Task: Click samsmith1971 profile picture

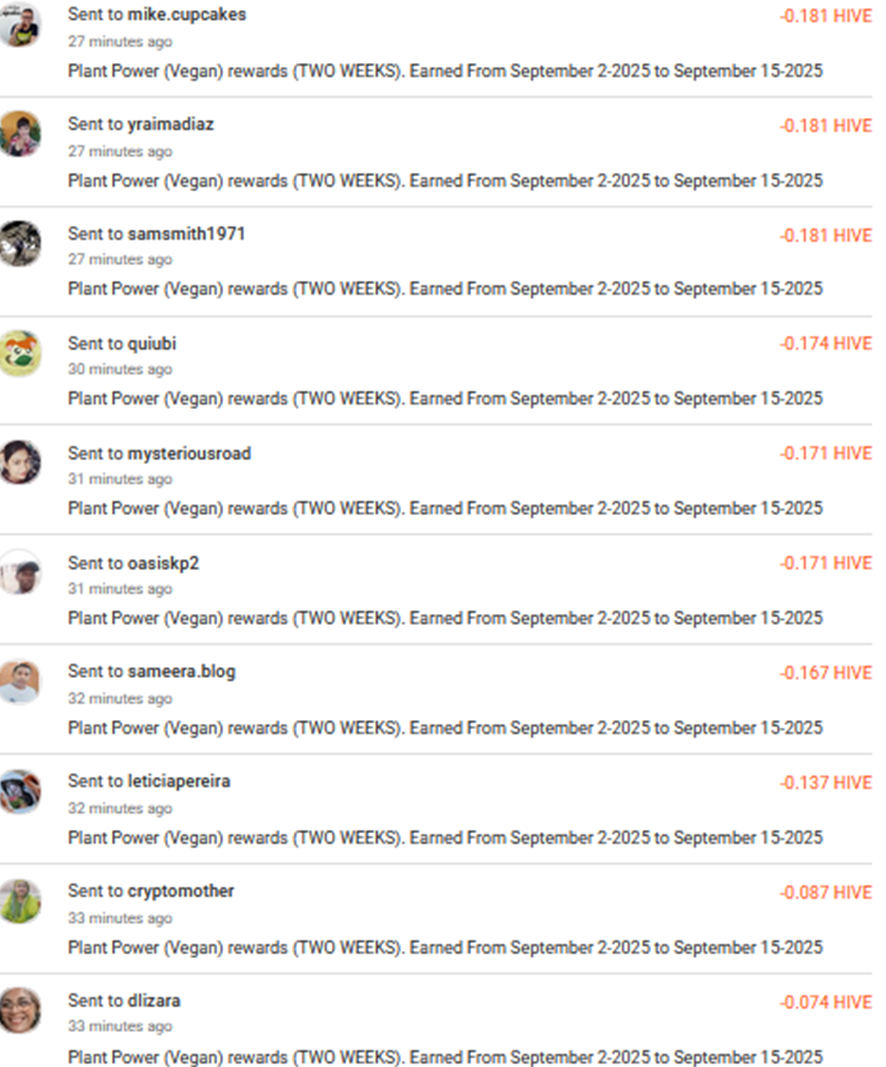Action: tap(20, 243)
